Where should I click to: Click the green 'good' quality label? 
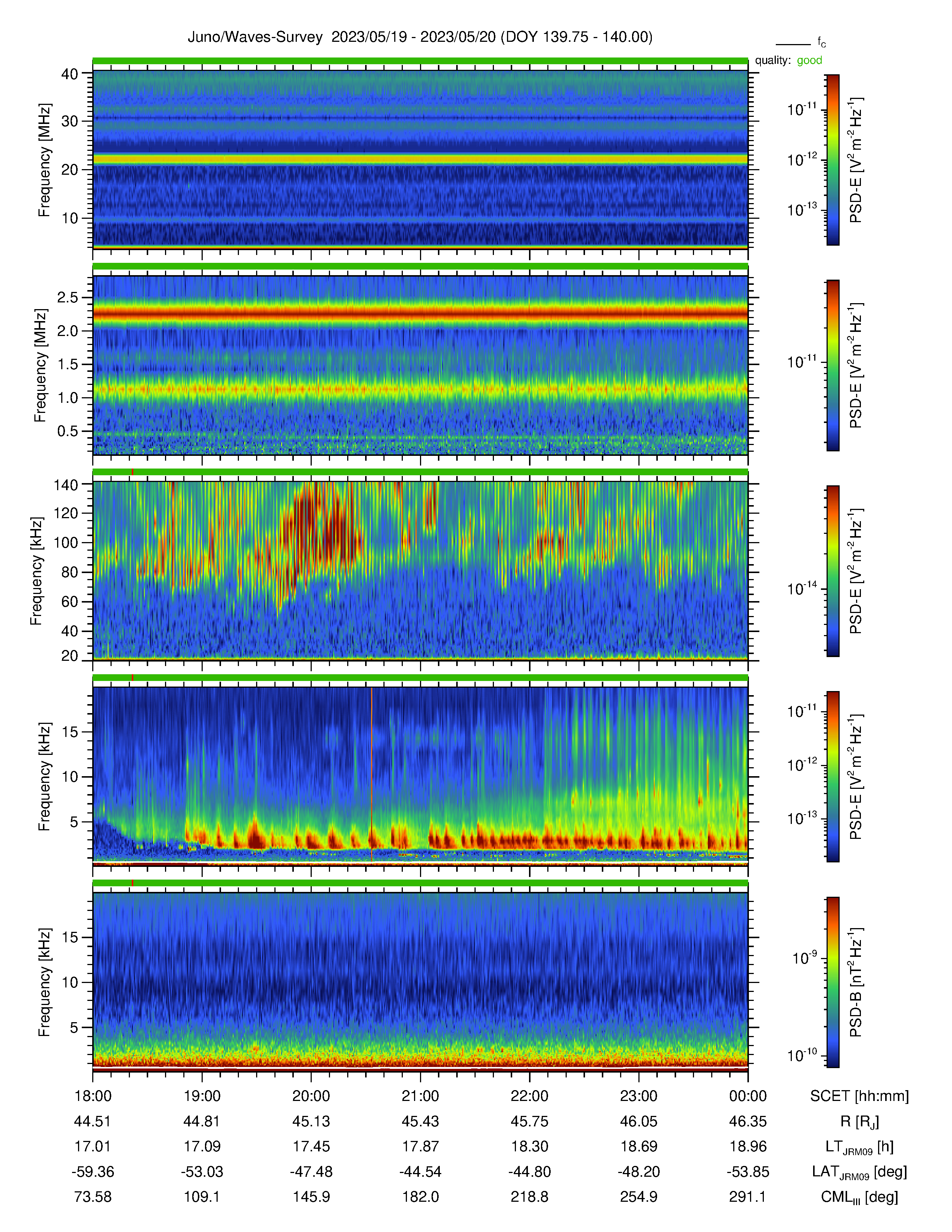coord(809,60)
